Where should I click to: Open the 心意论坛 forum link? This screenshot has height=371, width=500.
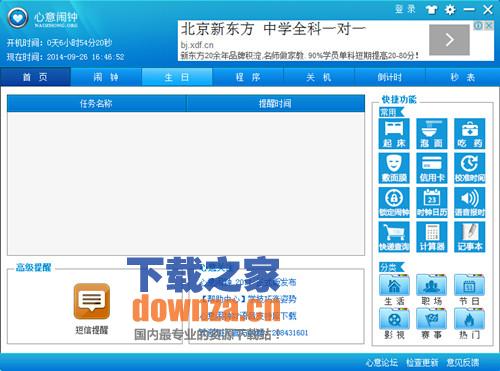pyautogui.click(x=382, y=362)
